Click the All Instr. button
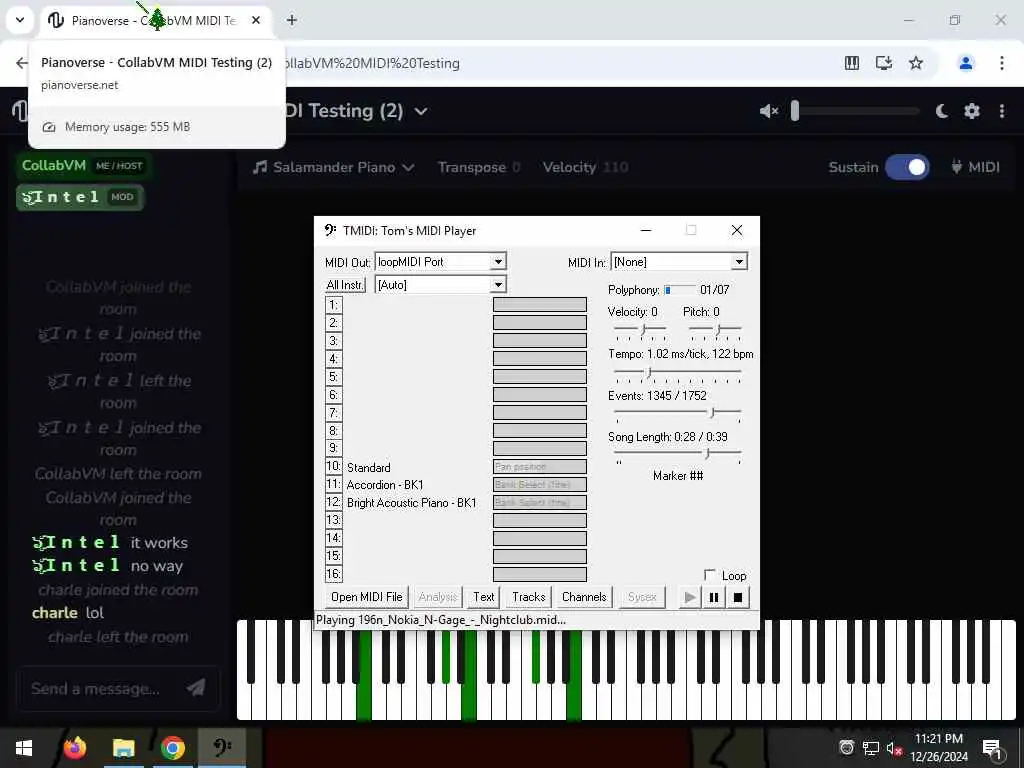 345,285
